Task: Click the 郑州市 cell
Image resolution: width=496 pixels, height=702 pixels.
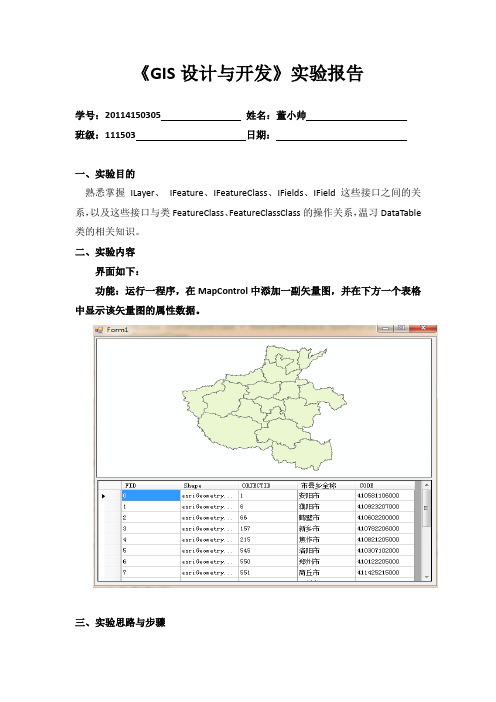Action: [x=326, y=561]
